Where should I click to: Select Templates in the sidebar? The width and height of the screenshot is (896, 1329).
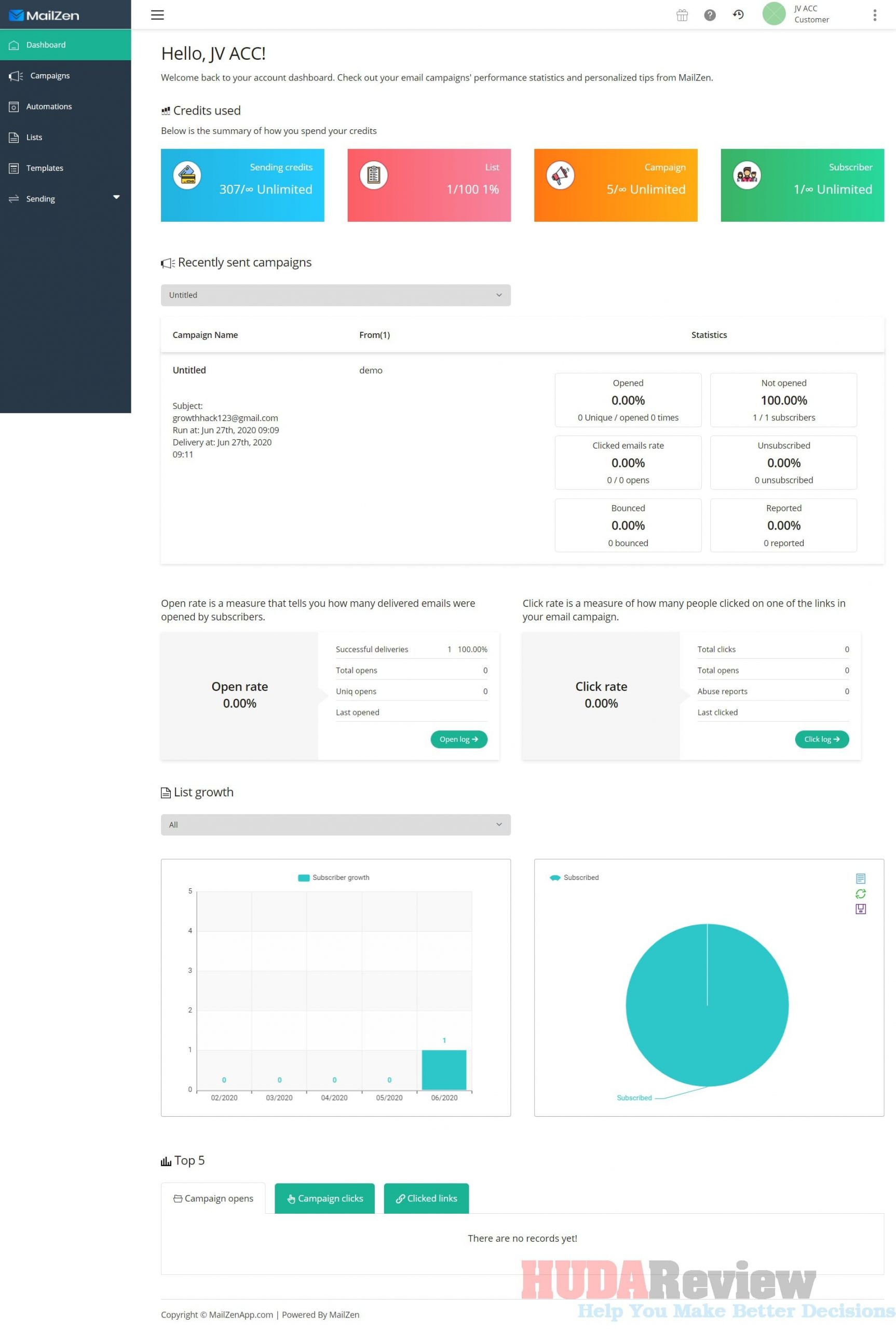tap(45, 168)
